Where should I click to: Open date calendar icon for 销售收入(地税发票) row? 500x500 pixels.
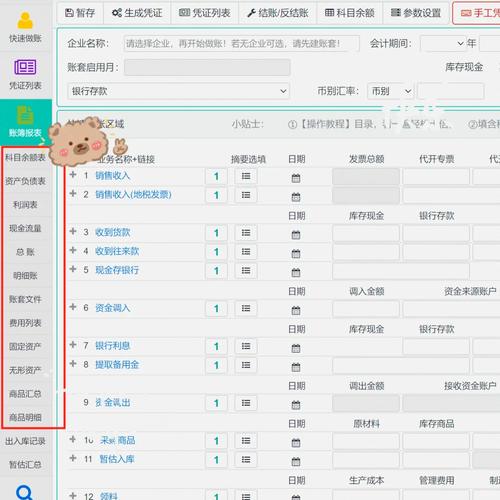296,197
